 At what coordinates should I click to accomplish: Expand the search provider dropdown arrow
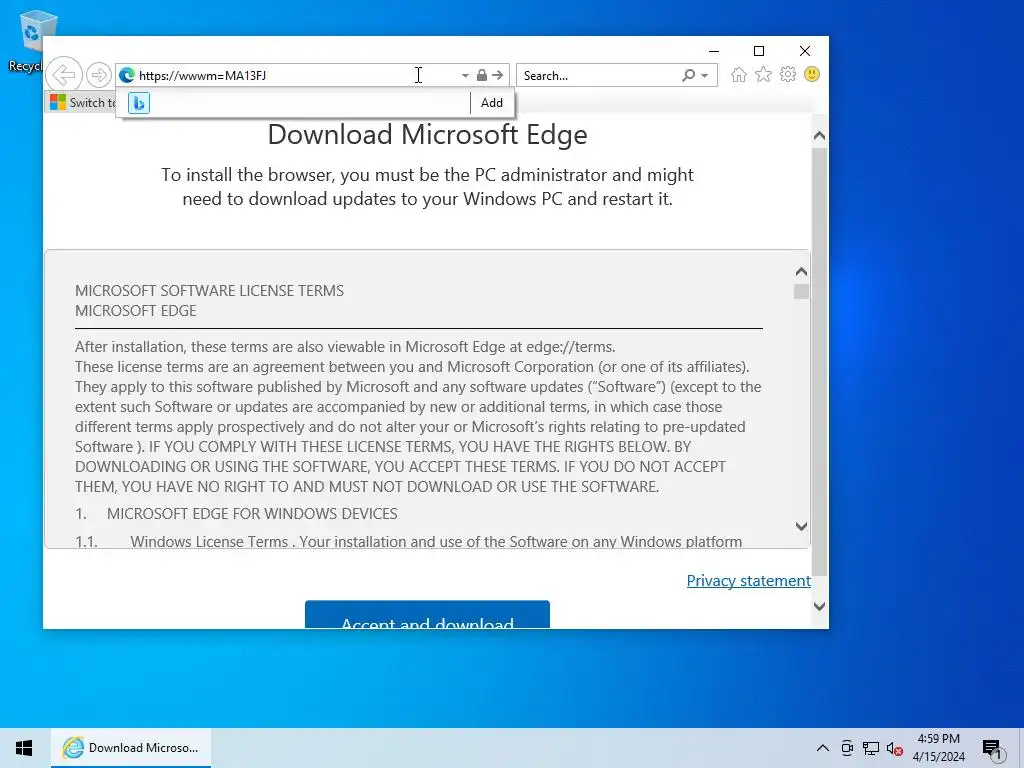pos(705,76)
